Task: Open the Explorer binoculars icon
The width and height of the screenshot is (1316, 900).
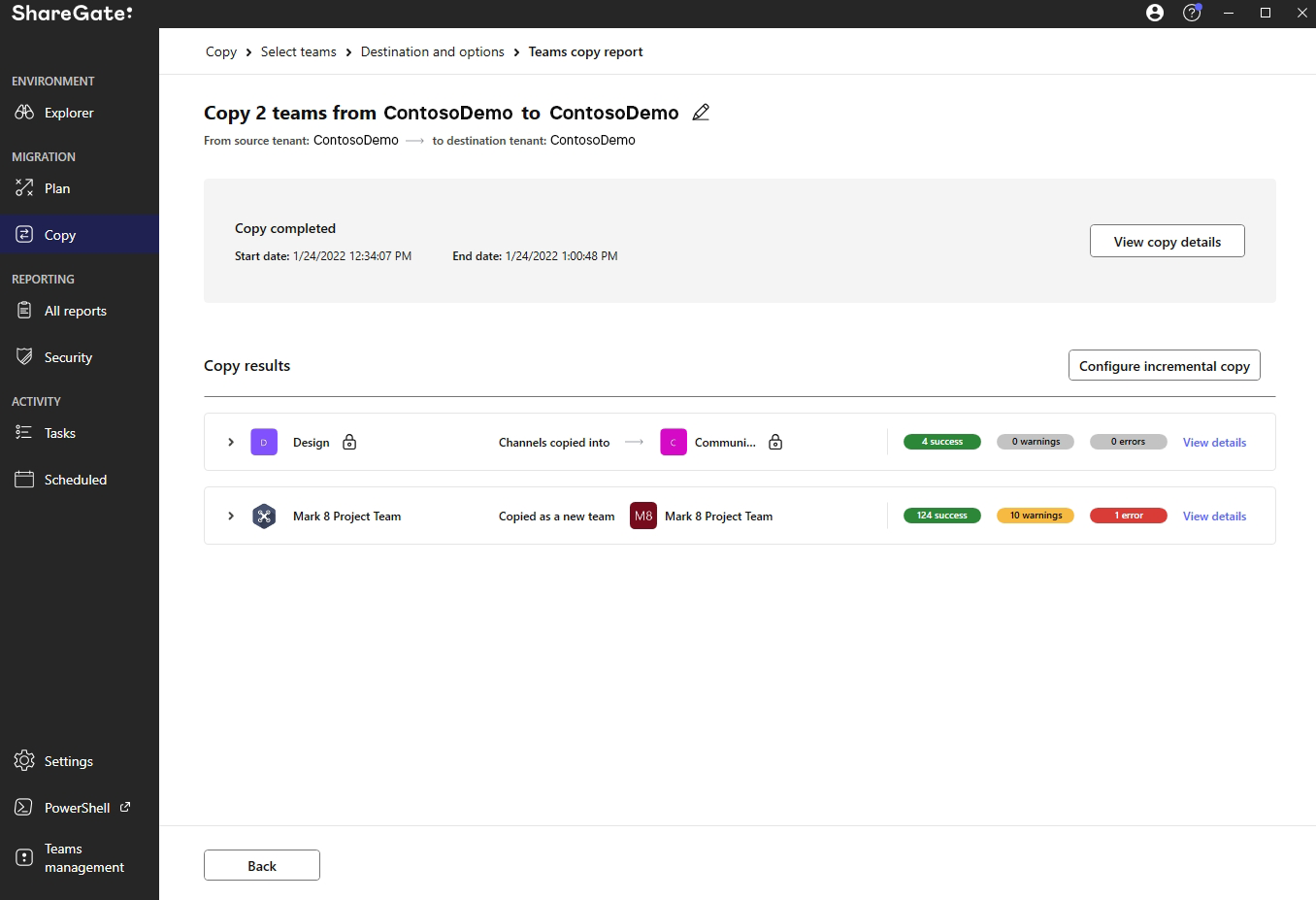Action: pos(24,113)
